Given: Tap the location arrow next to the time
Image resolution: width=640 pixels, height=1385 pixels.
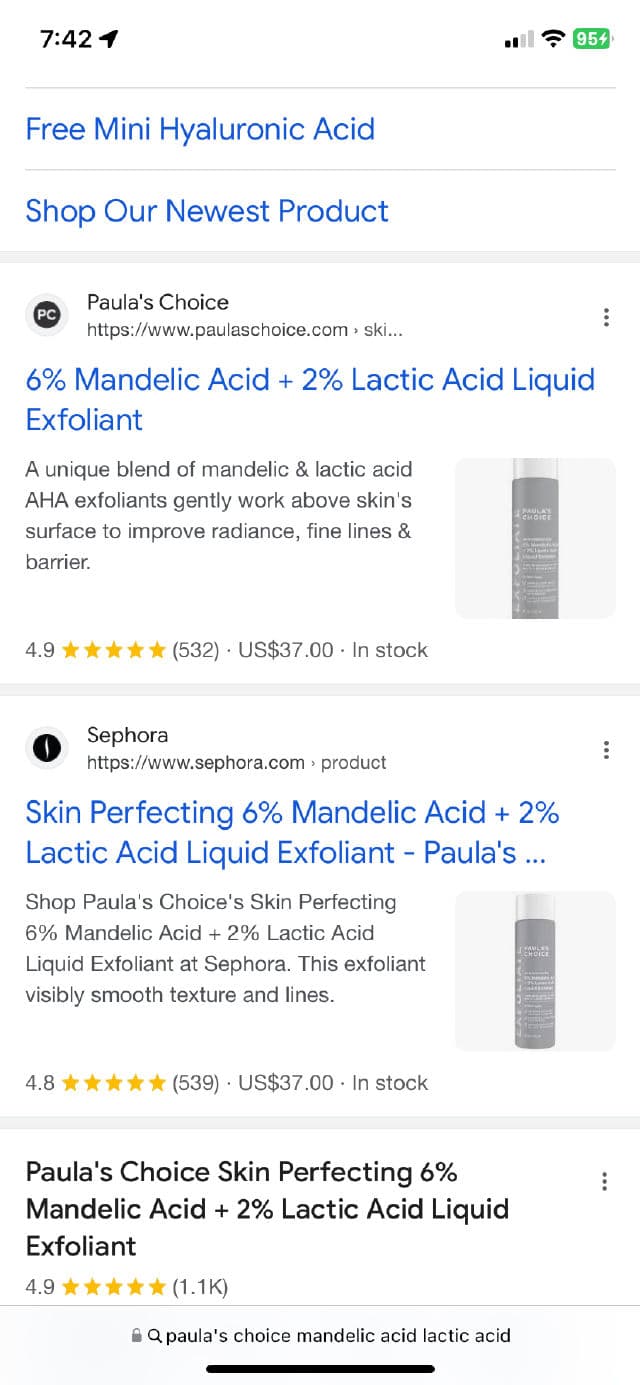Looking at the screenshot, I should (108, 39).
